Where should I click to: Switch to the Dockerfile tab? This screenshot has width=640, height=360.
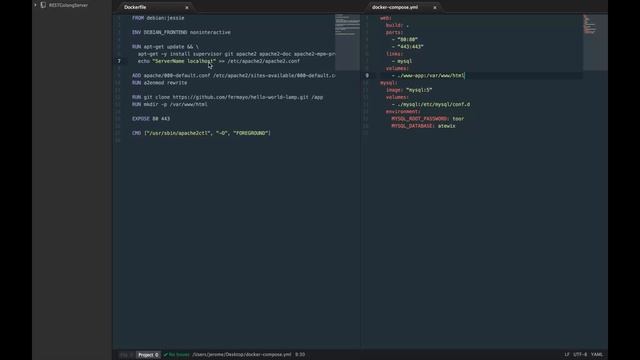135,7
